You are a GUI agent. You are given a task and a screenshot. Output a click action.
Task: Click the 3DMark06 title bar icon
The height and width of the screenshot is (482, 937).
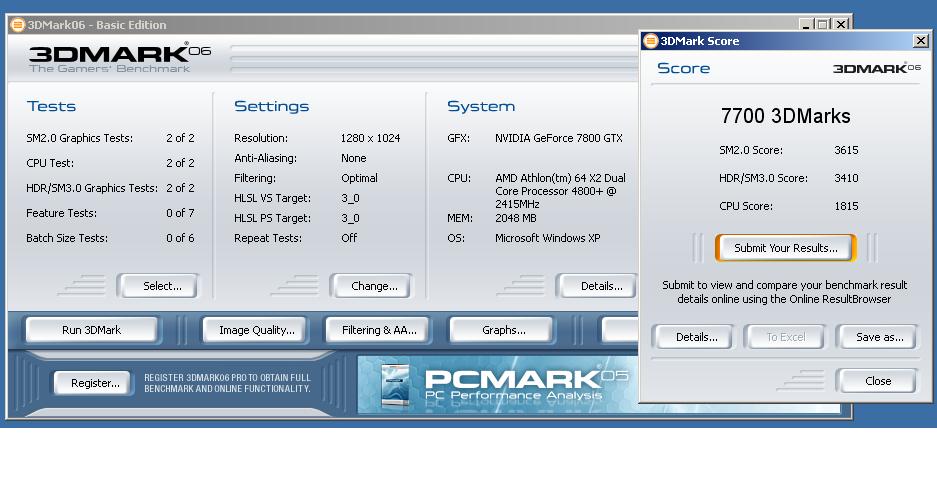[x=18, y=25]
